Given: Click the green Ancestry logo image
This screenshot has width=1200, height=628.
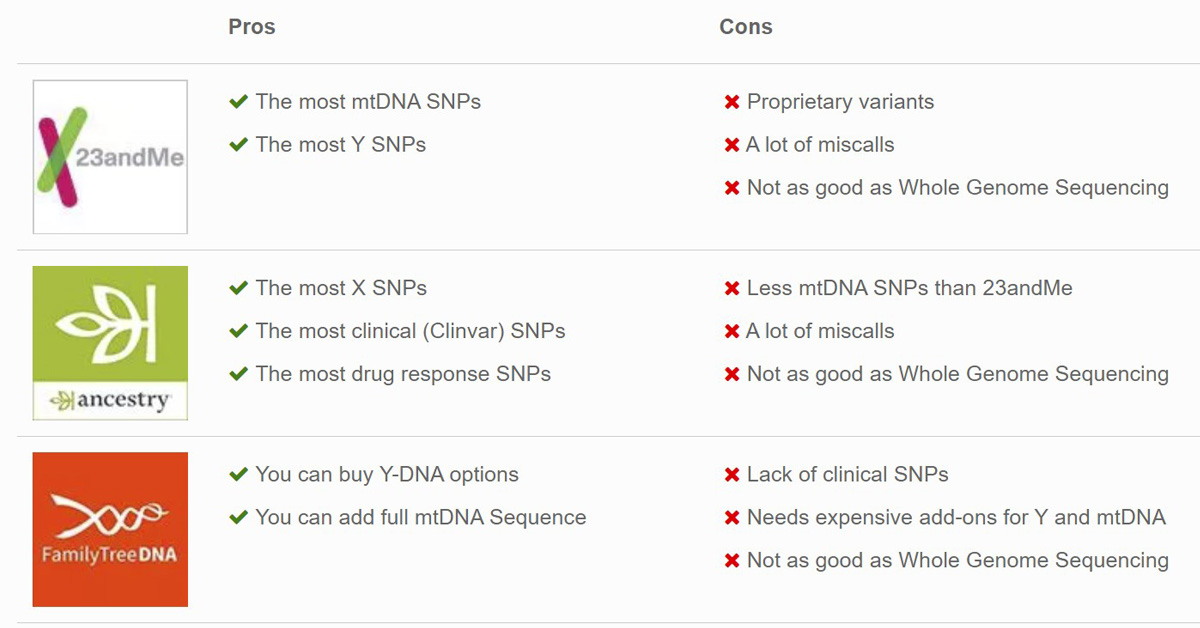Looking at the screenshot, I should click(x=110, y=343).
